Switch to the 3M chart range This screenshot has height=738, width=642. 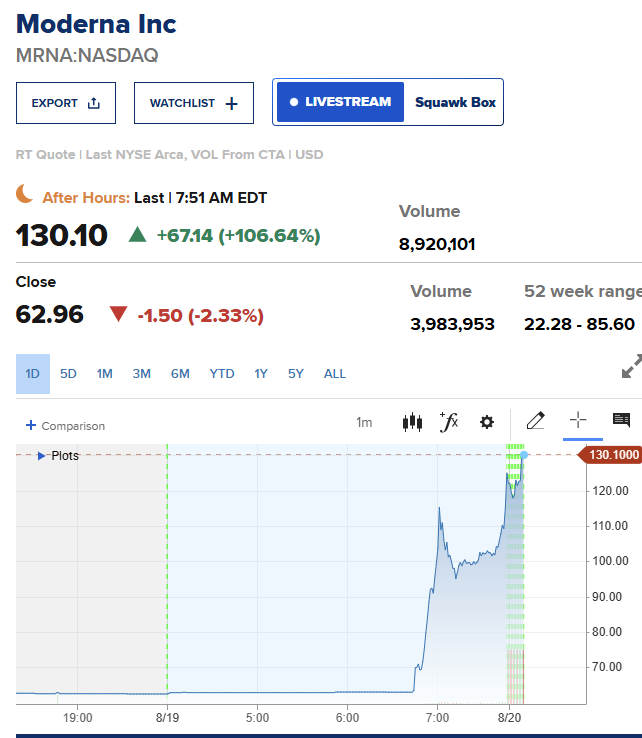click(142, 374)
